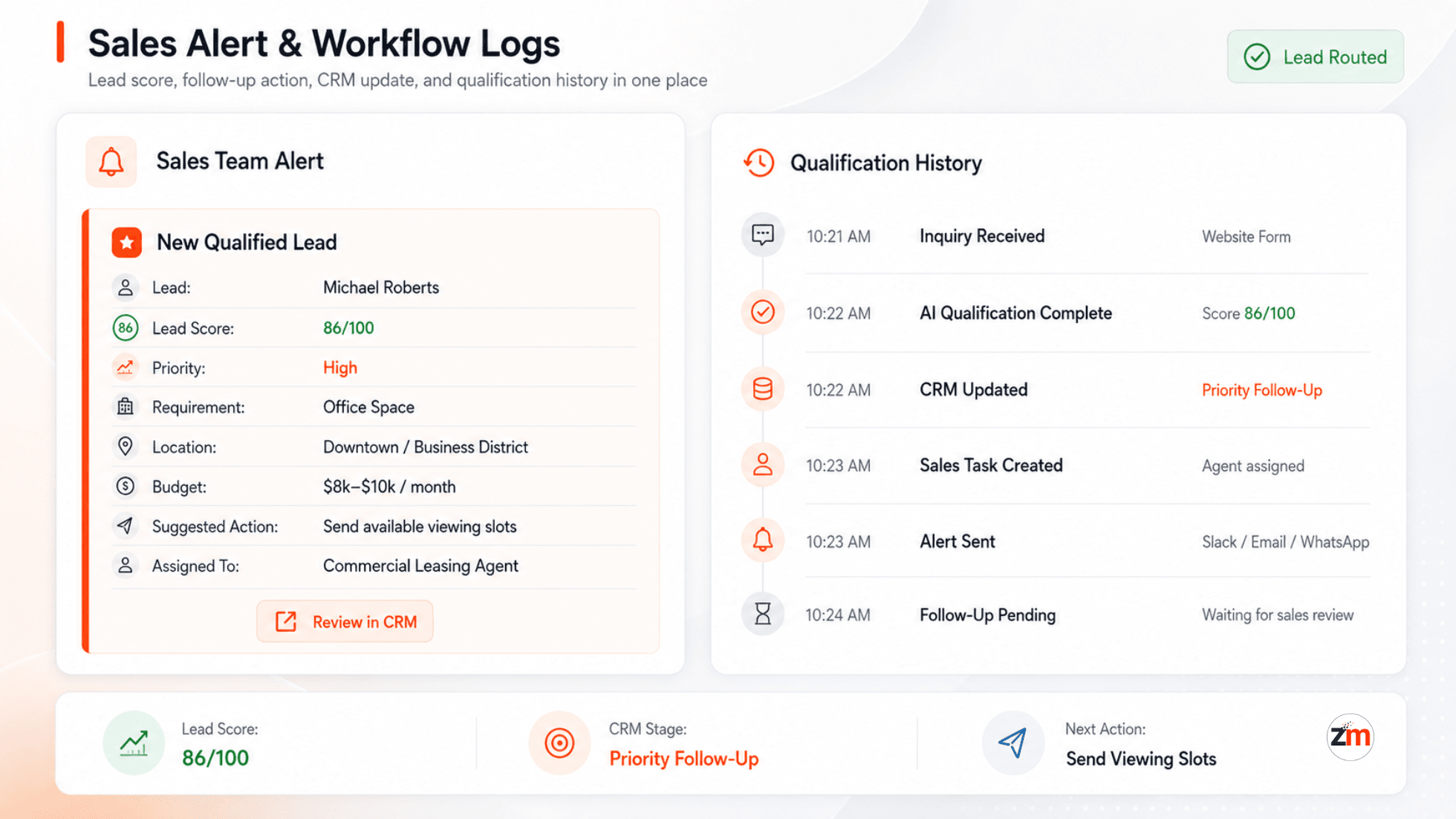1456x819 pixels.
Task: Click Downtown / Business District location value
Action: pyautogui.click(x=426, y=447)
